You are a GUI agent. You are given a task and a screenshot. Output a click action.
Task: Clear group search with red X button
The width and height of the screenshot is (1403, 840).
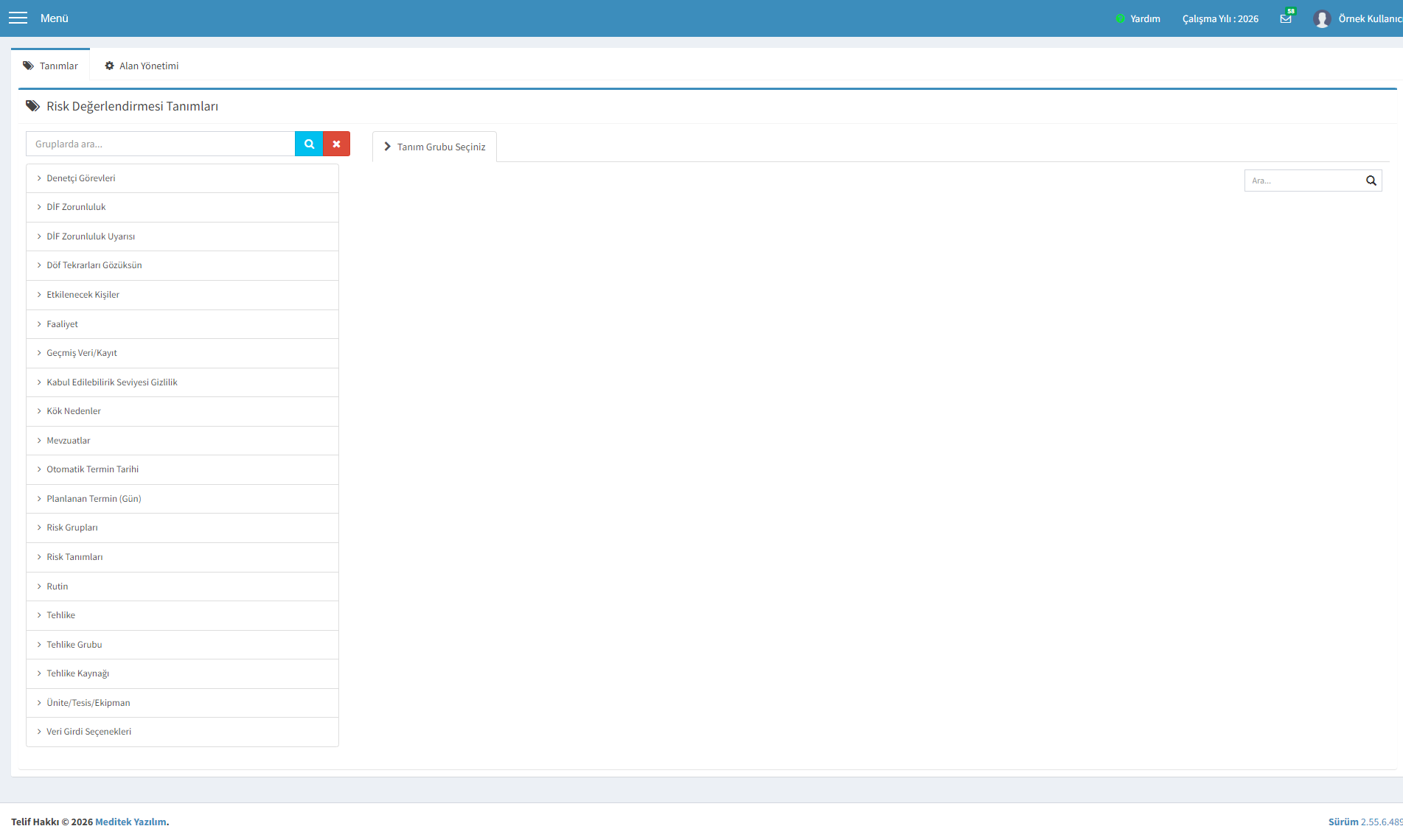click(336, 144)
